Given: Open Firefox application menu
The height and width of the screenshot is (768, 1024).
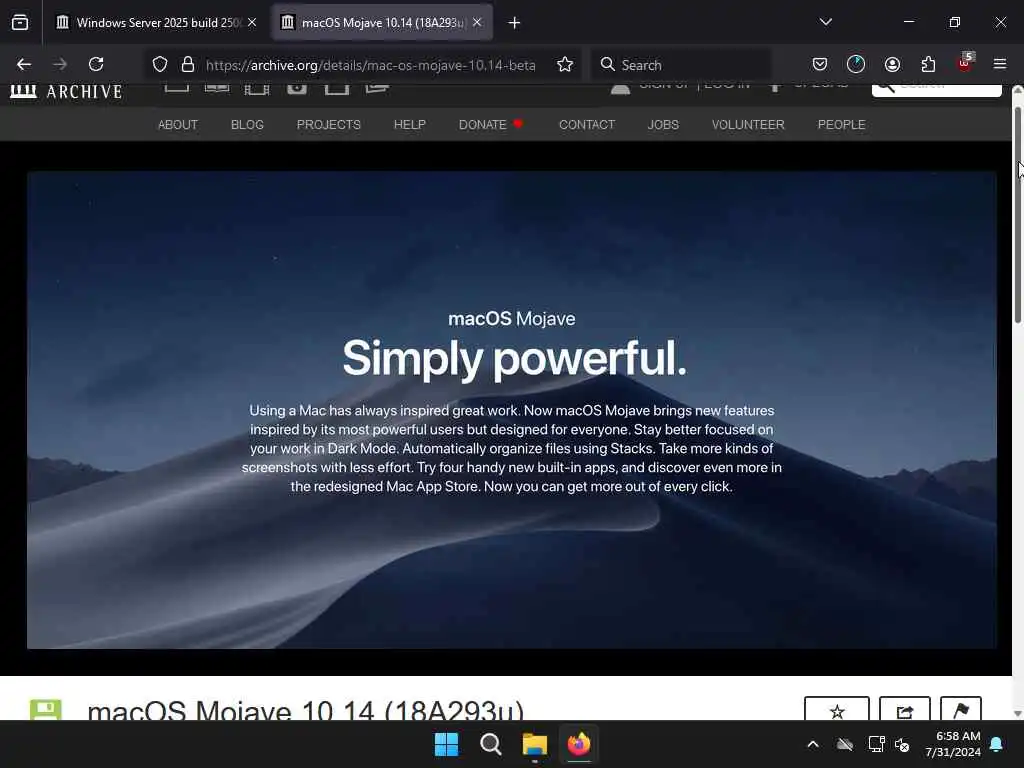Looking at the screenshot, I should [1000, 64].
